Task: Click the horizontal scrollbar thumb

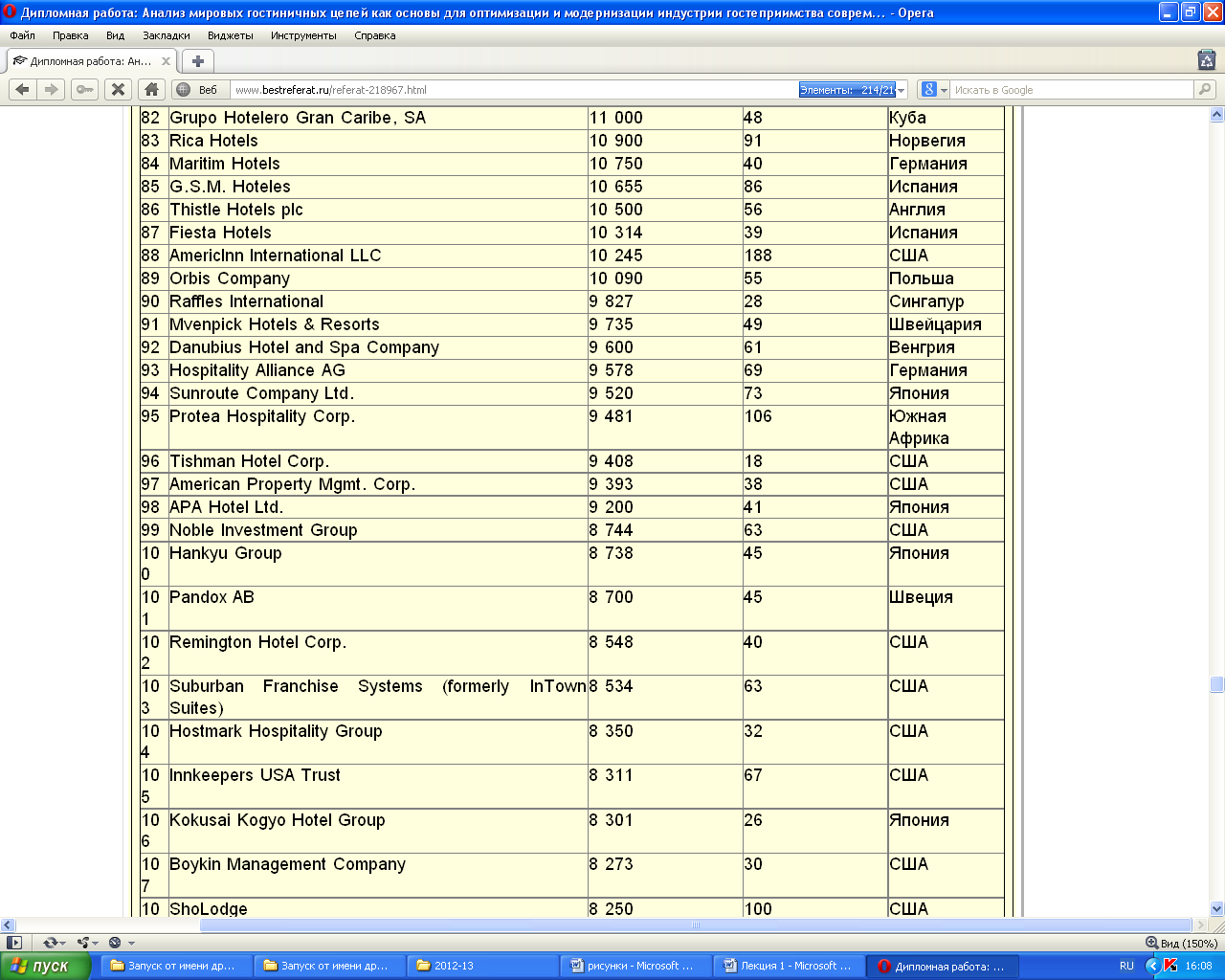Action: (x=696, y=925)
